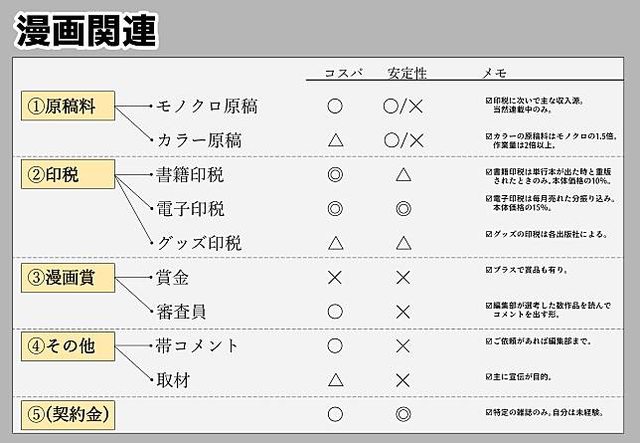
Task: Click the checkbox beside 主に宣伝が目的 memo
Action: tap(489, 376)
